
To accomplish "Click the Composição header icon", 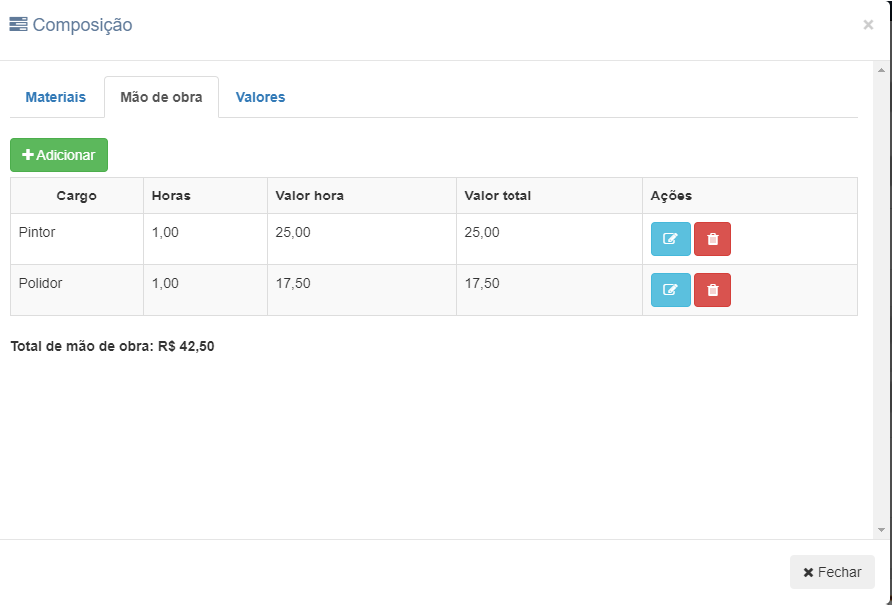I will coord(19,25).
